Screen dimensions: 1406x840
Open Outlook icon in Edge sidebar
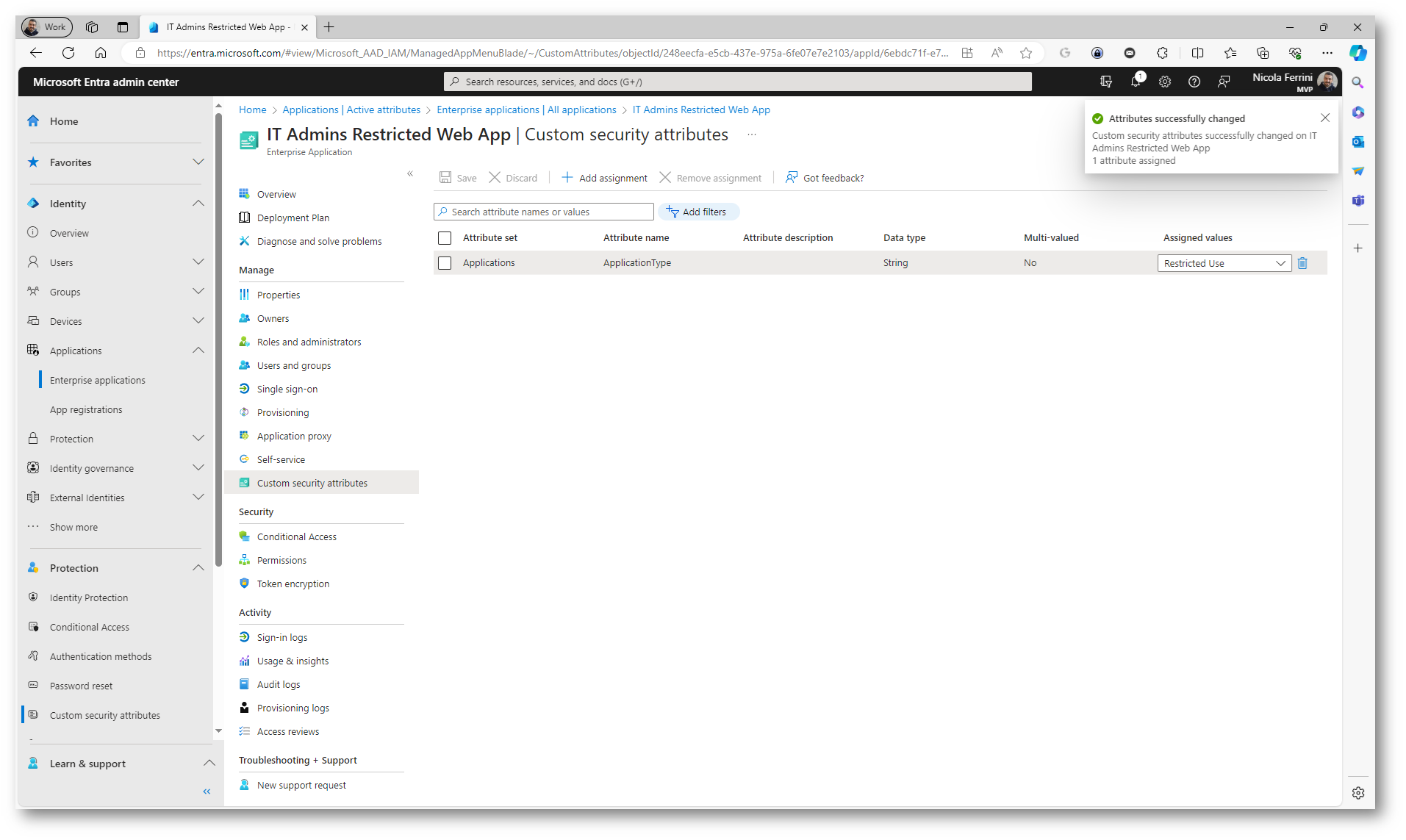click(1358, 141)
